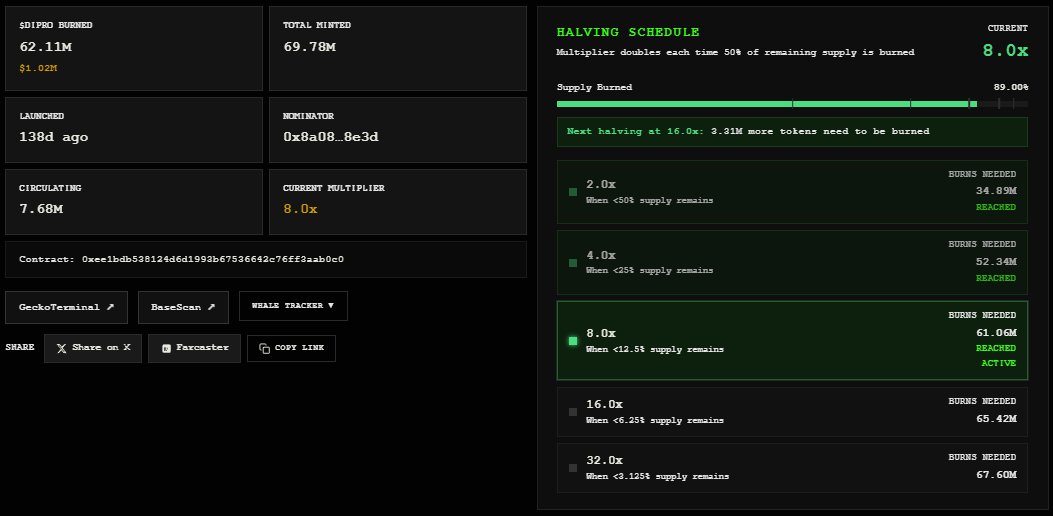Screen dimensions: 1053x516
Task: Click the active 8.0x milestone indicator
Action: (573, 341)
